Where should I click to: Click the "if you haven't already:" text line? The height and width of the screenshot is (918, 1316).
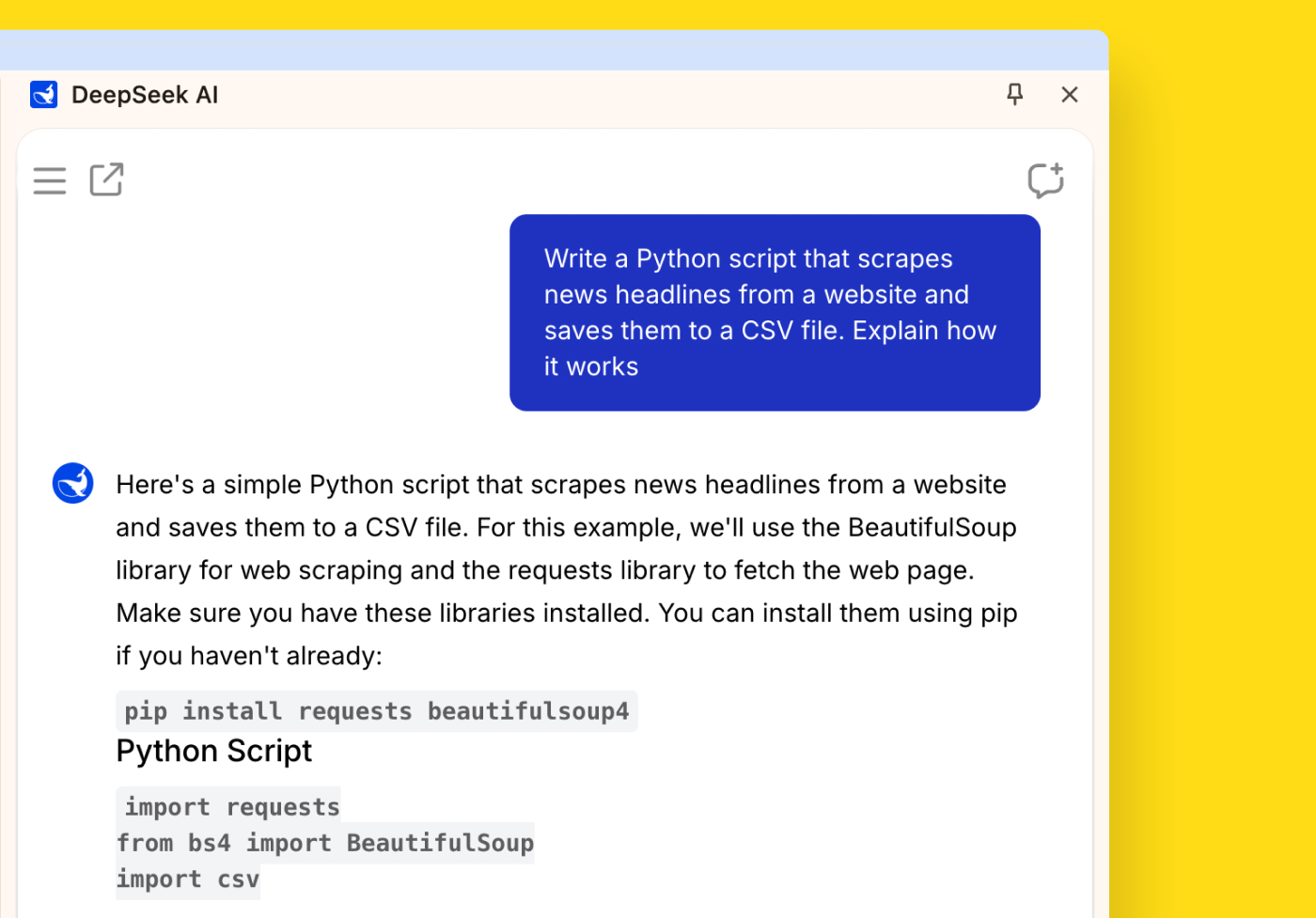point(249,656)
